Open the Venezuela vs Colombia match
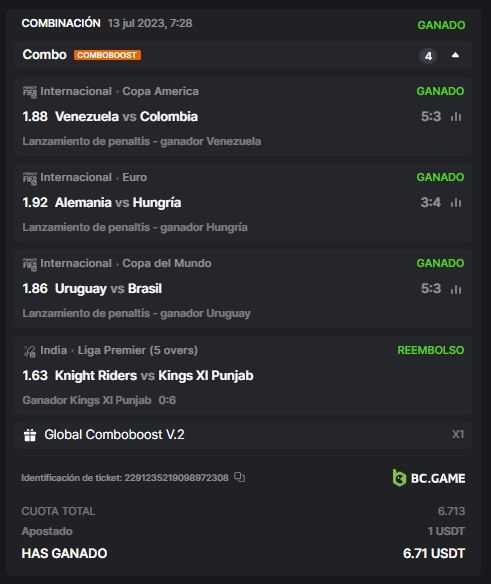The width and height of the screenshot is (491, 584). pyautogui.click(x=126, y=117)
